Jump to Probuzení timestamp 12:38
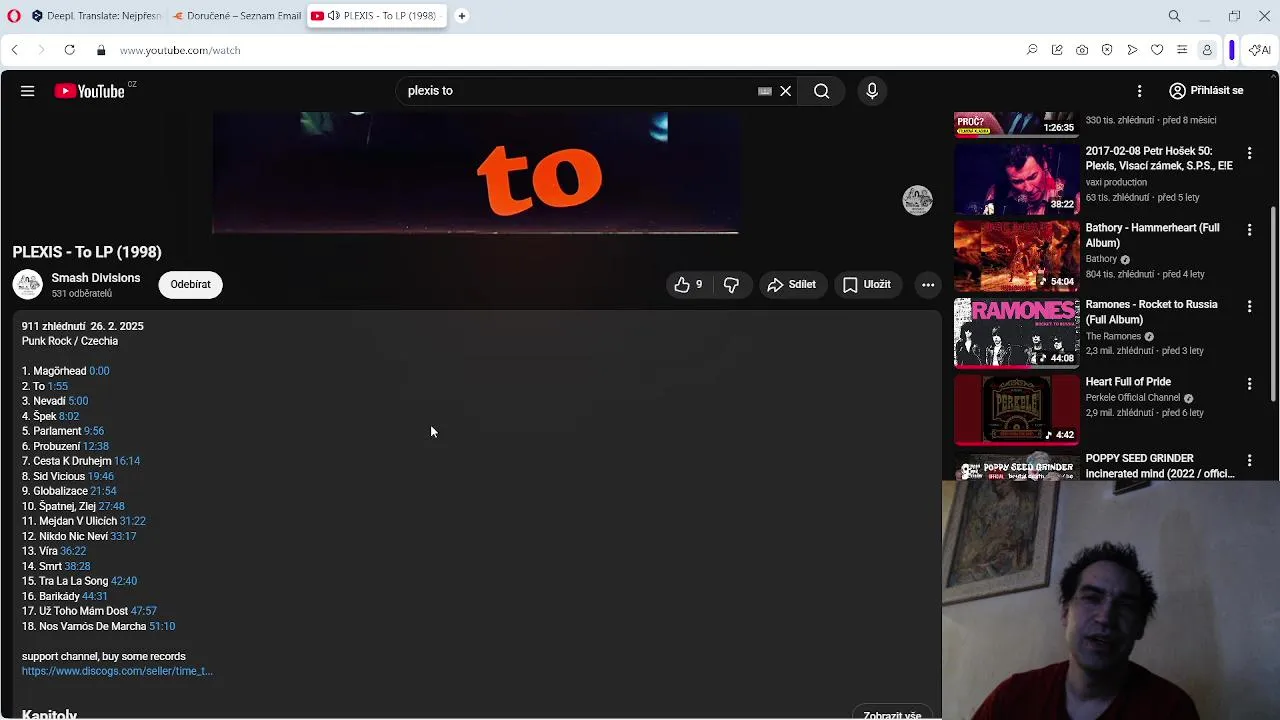 point(96,446)
